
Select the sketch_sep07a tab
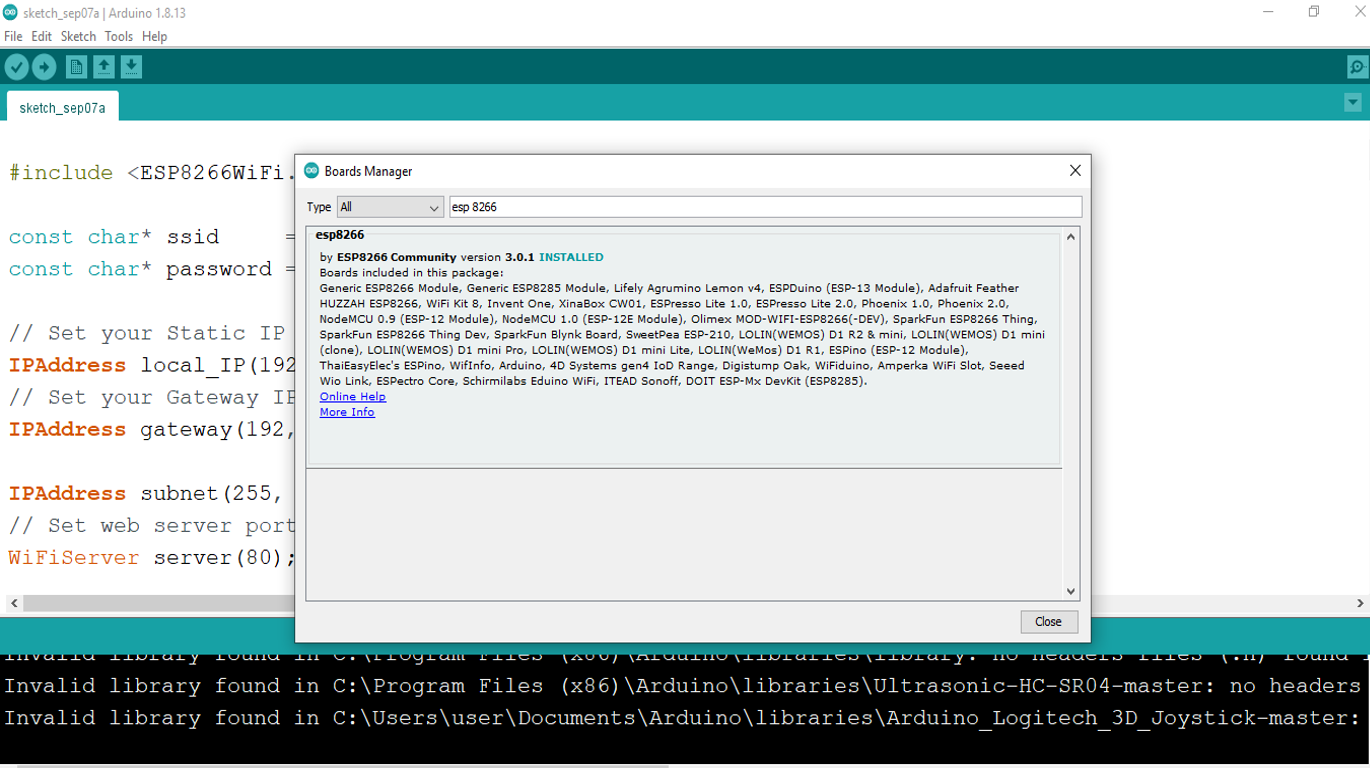(x=62, y=107)
